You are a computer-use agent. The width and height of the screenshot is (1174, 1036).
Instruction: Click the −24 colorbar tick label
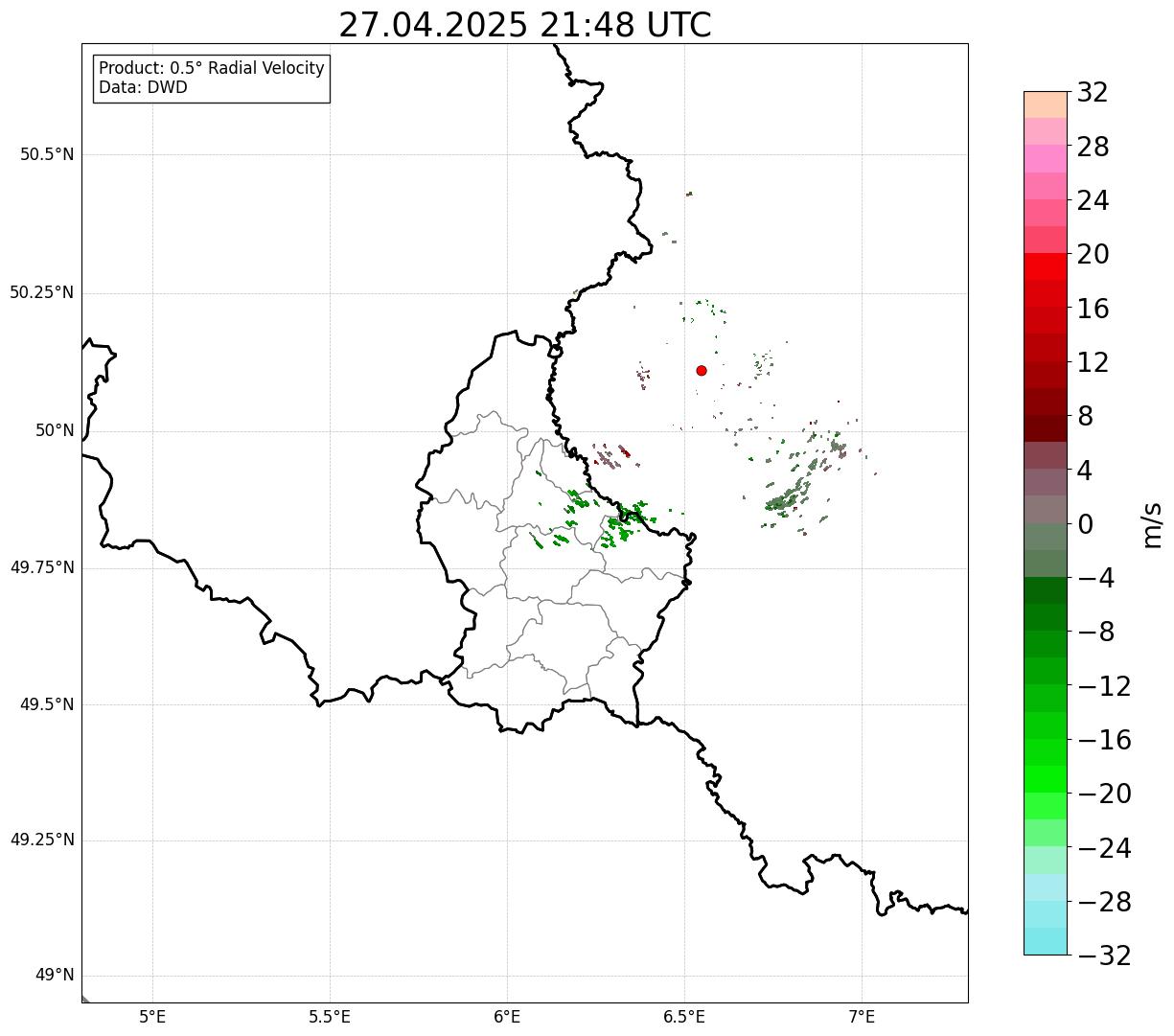point(1104,848)
